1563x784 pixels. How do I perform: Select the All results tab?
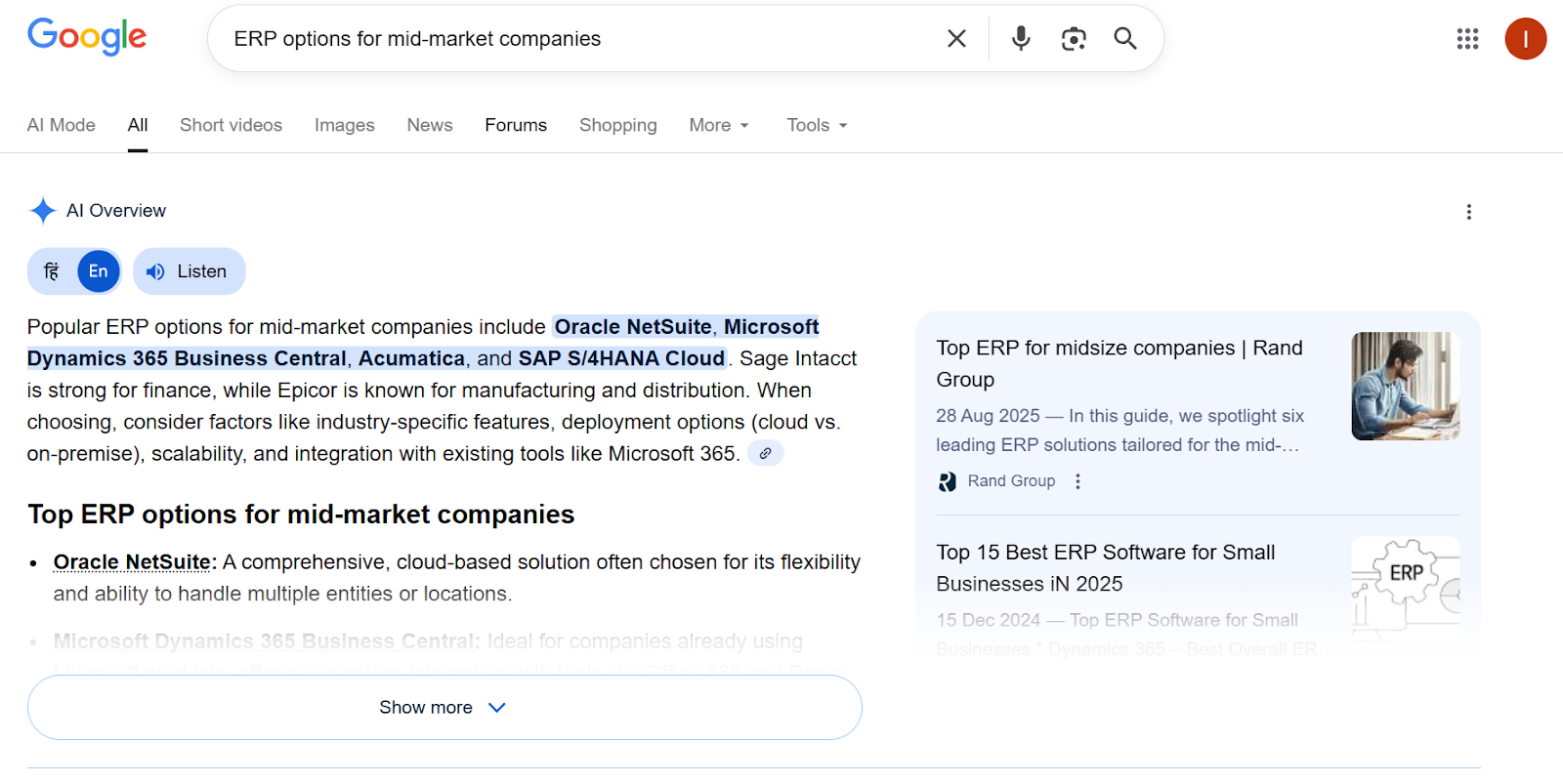tap(138, 125)
